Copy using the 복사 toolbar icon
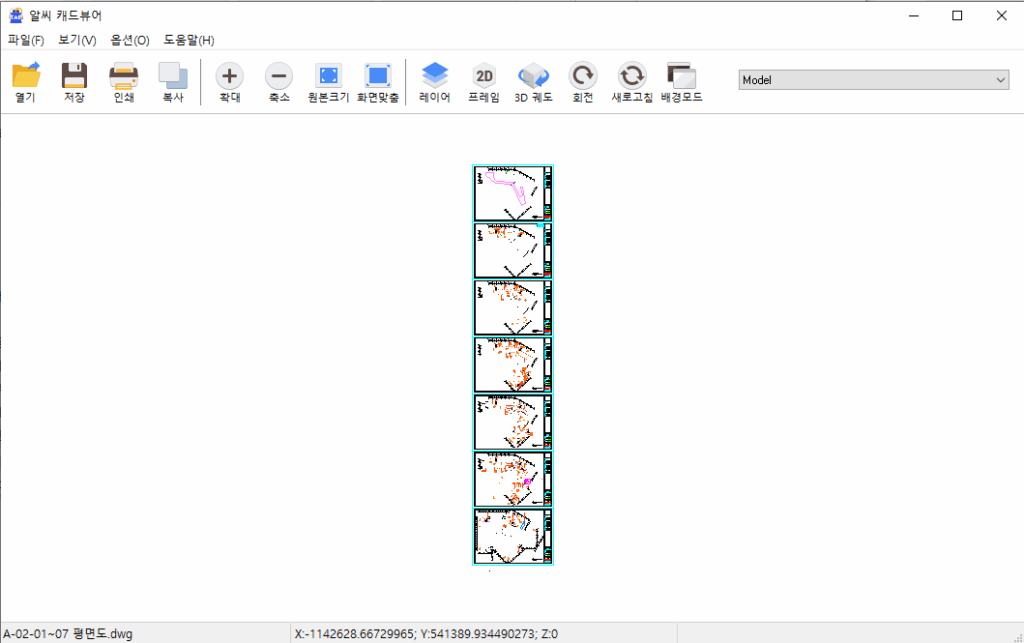The image size is (1024, 643). (173, 82)
